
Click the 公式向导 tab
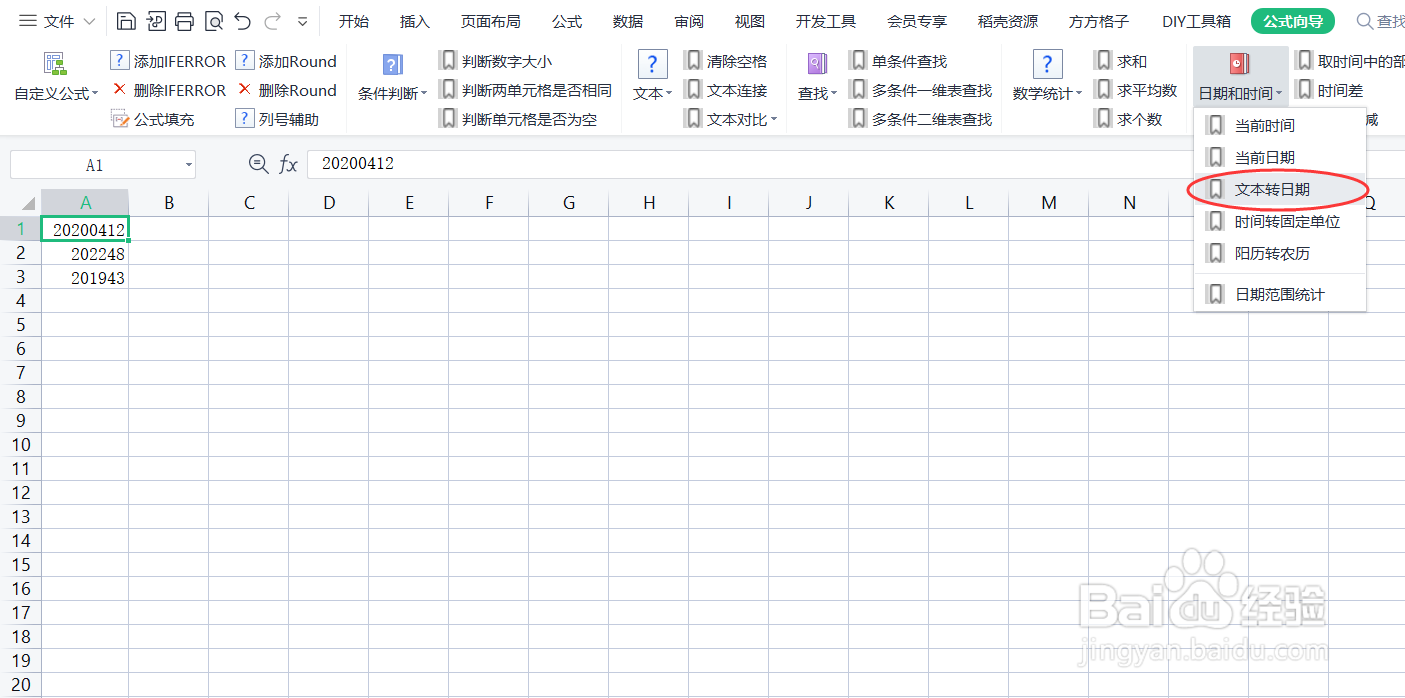coord(1293,21)
